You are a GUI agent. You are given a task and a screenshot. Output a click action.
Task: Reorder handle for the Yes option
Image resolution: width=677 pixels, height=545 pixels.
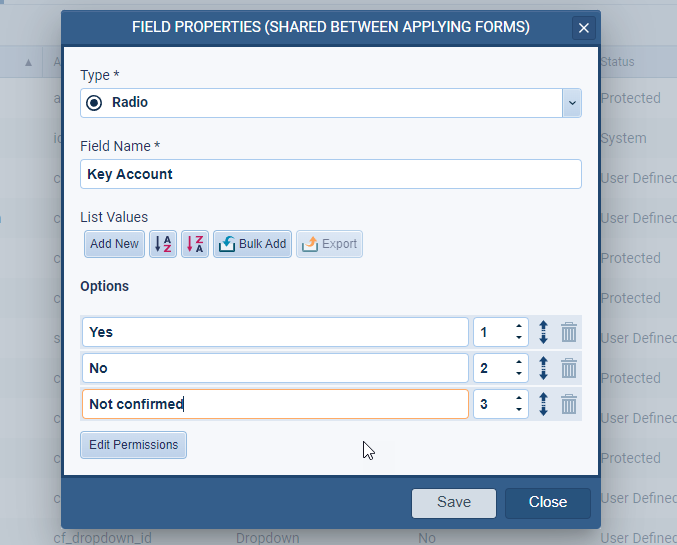(543, 332)
